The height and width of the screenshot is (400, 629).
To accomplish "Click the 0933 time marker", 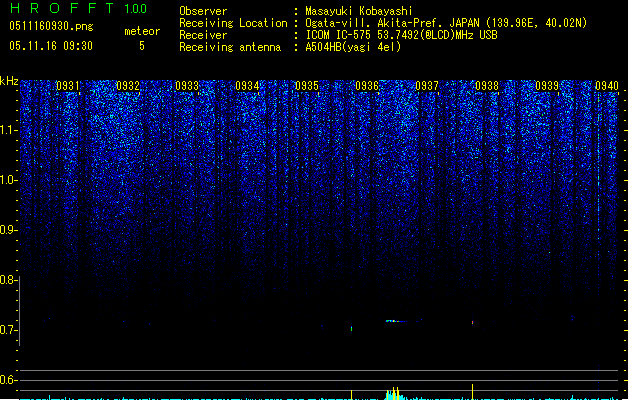I will click(x=187, y=86).
